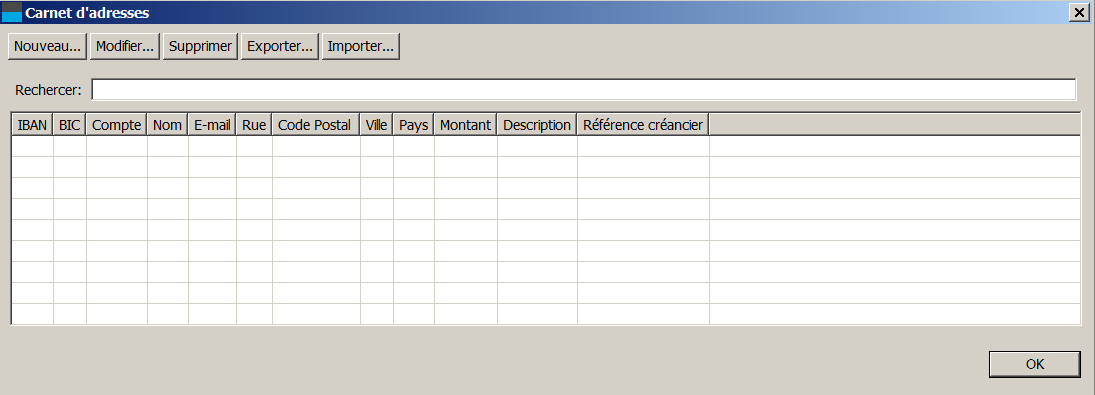Sort by the BIC column header
The height and width of the screenshot is (395, 1095).
point(70,125)
